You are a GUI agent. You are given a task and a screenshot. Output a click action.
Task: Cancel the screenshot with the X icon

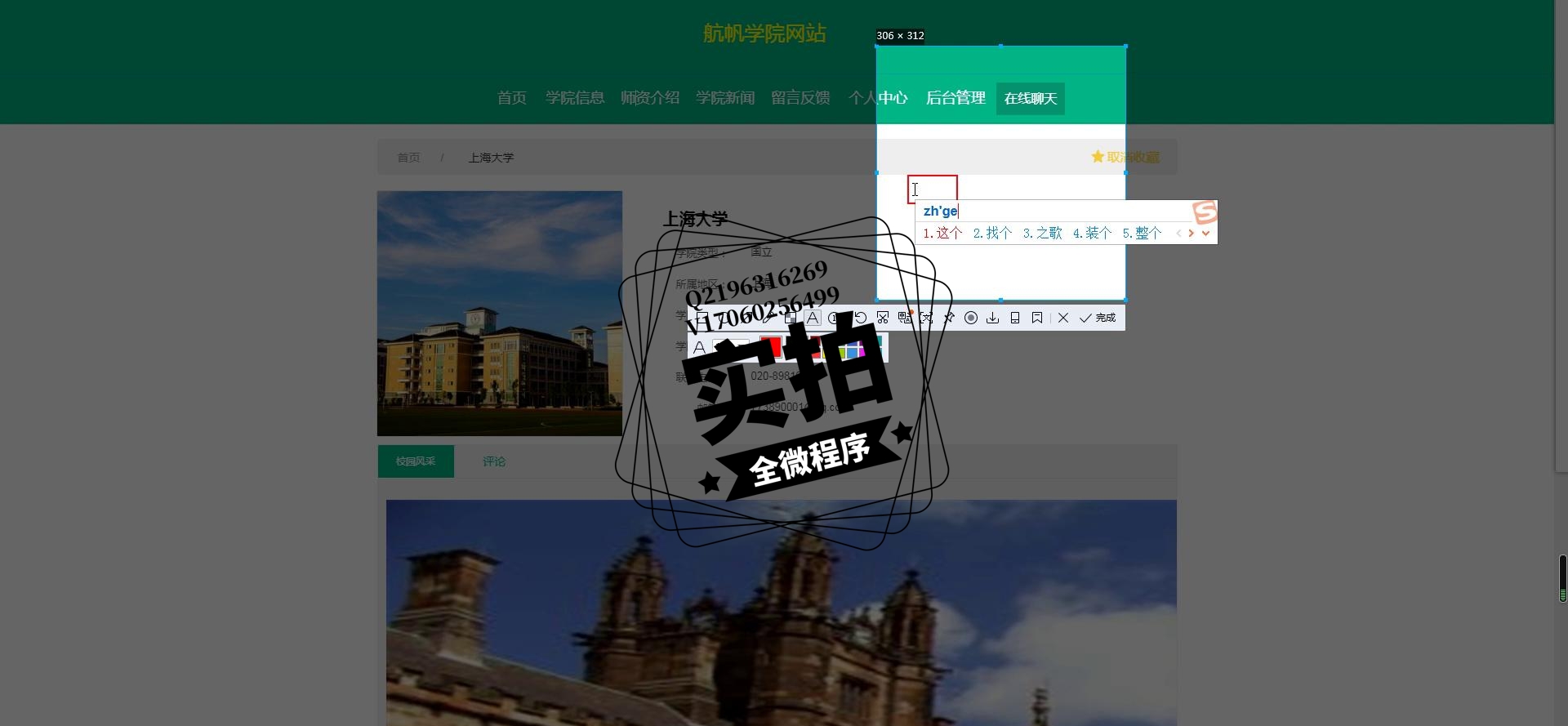pos(1063,318)
